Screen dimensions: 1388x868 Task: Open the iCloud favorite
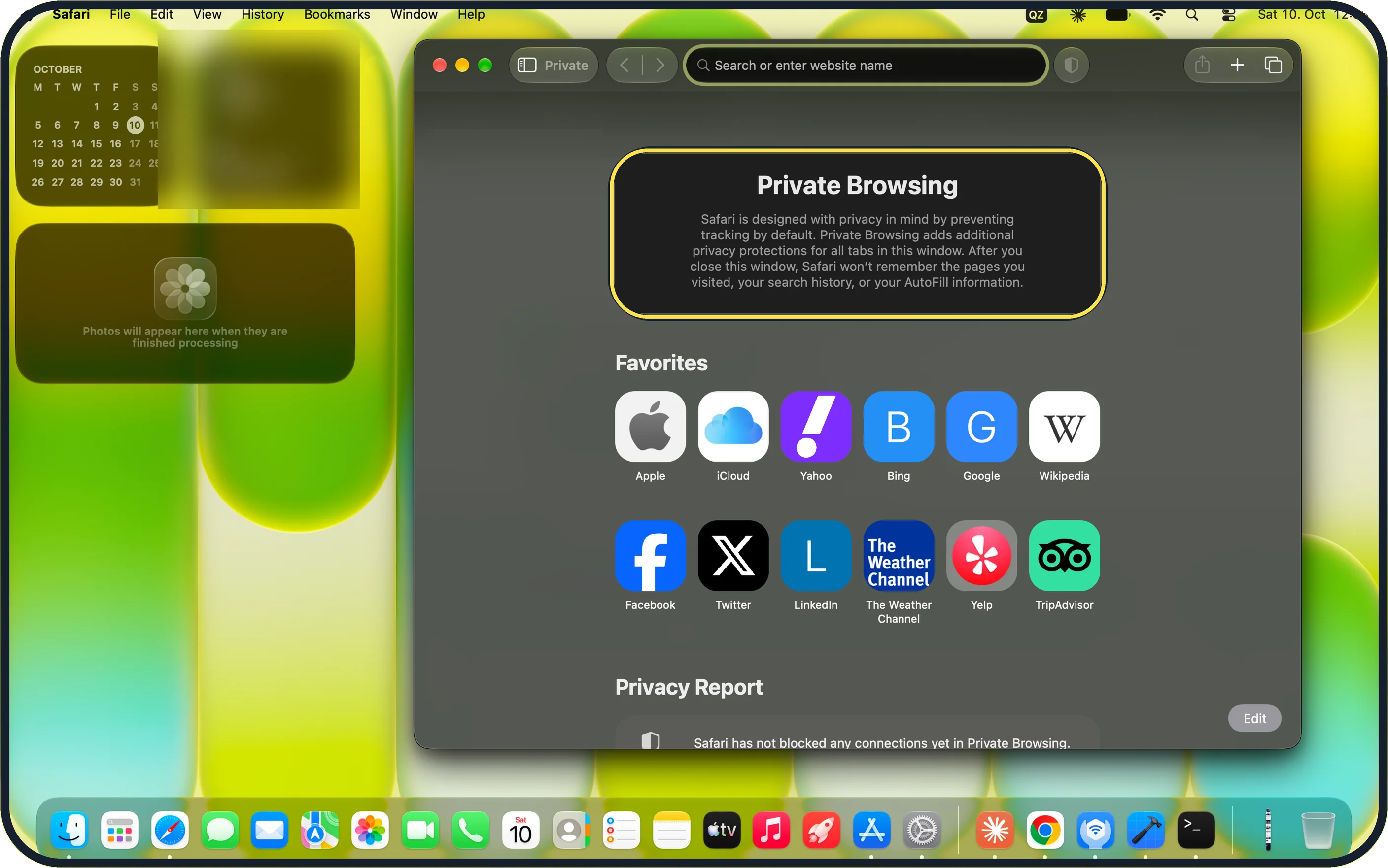[x=733, y=427]
